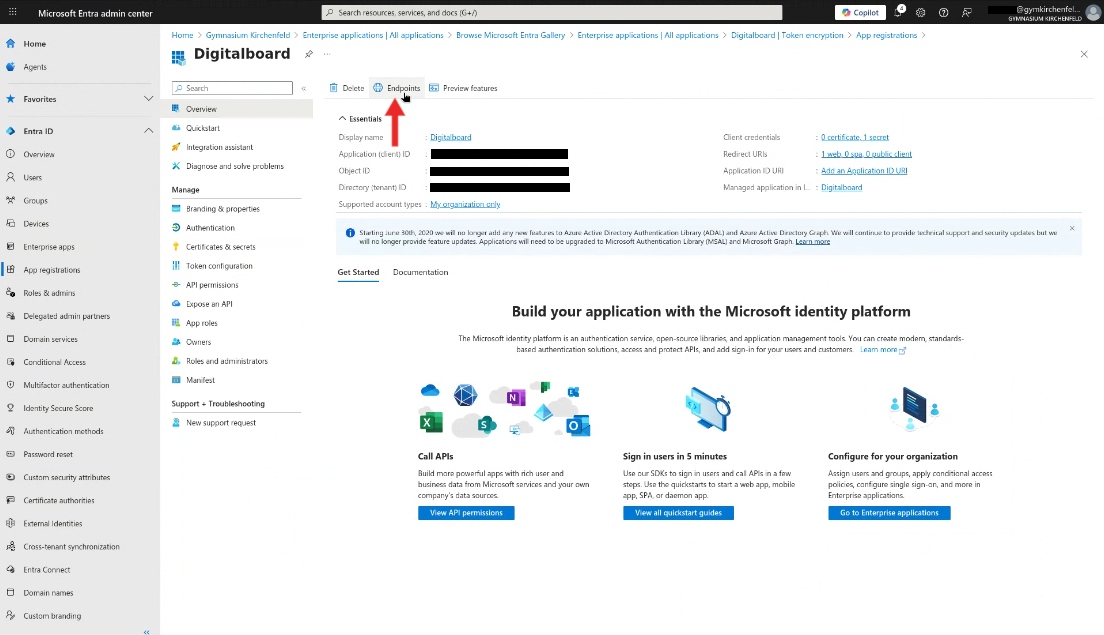
Task: Collapse the Favorites section in the sidebar
Action: pyautogui.click(x=148, y=98)
